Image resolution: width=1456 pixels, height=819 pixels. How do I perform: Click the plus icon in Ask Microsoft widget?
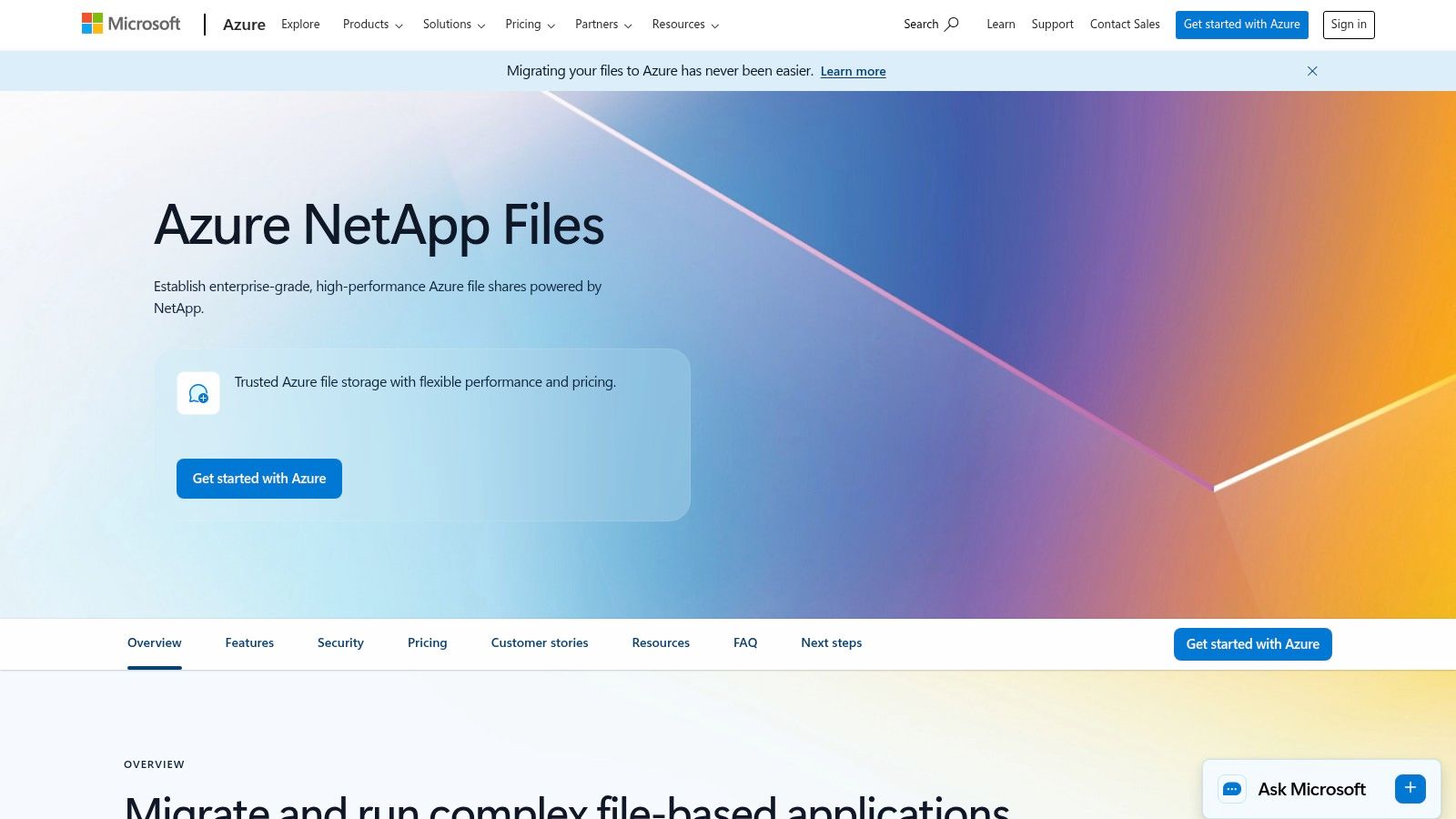[x=1410, y=788]
